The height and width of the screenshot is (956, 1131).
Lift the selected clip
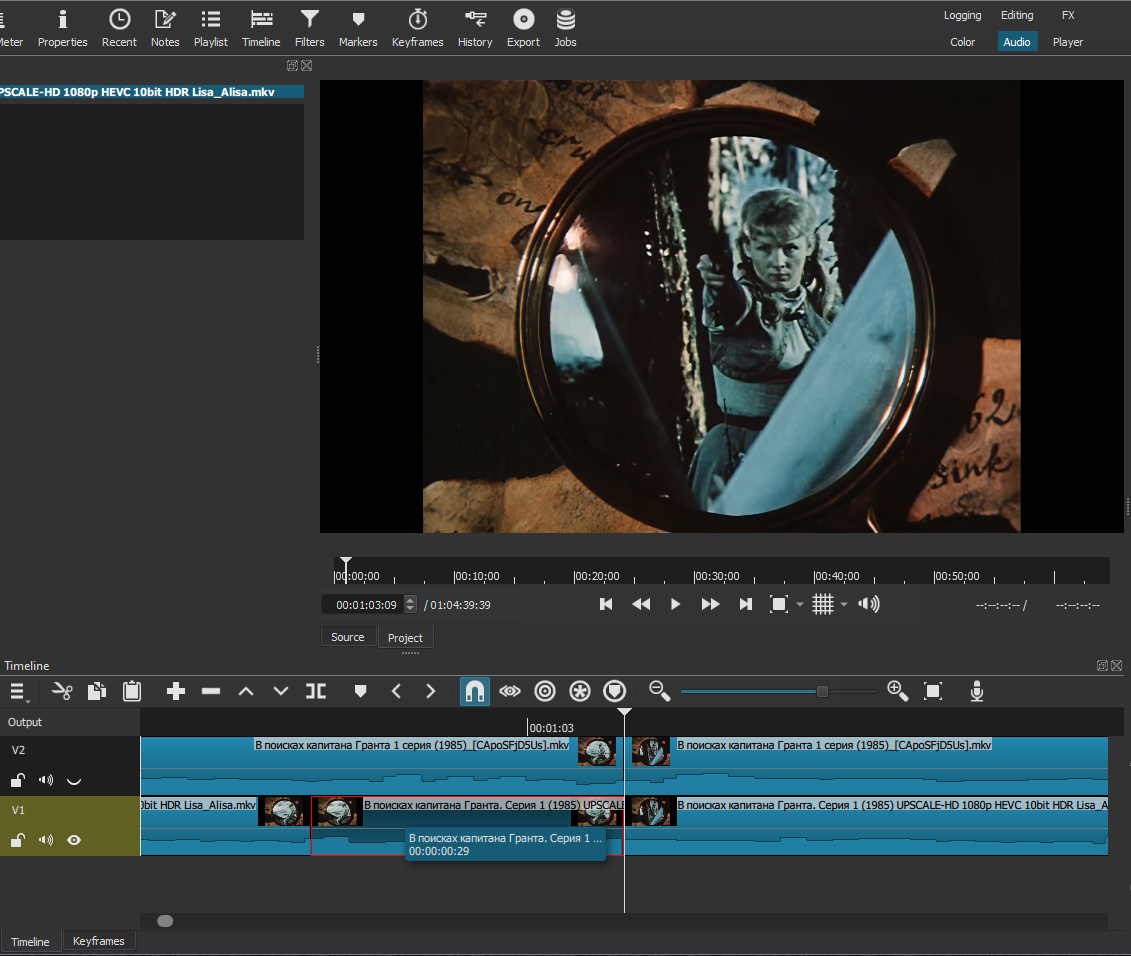pyautogui.click(x=246, y=692)
